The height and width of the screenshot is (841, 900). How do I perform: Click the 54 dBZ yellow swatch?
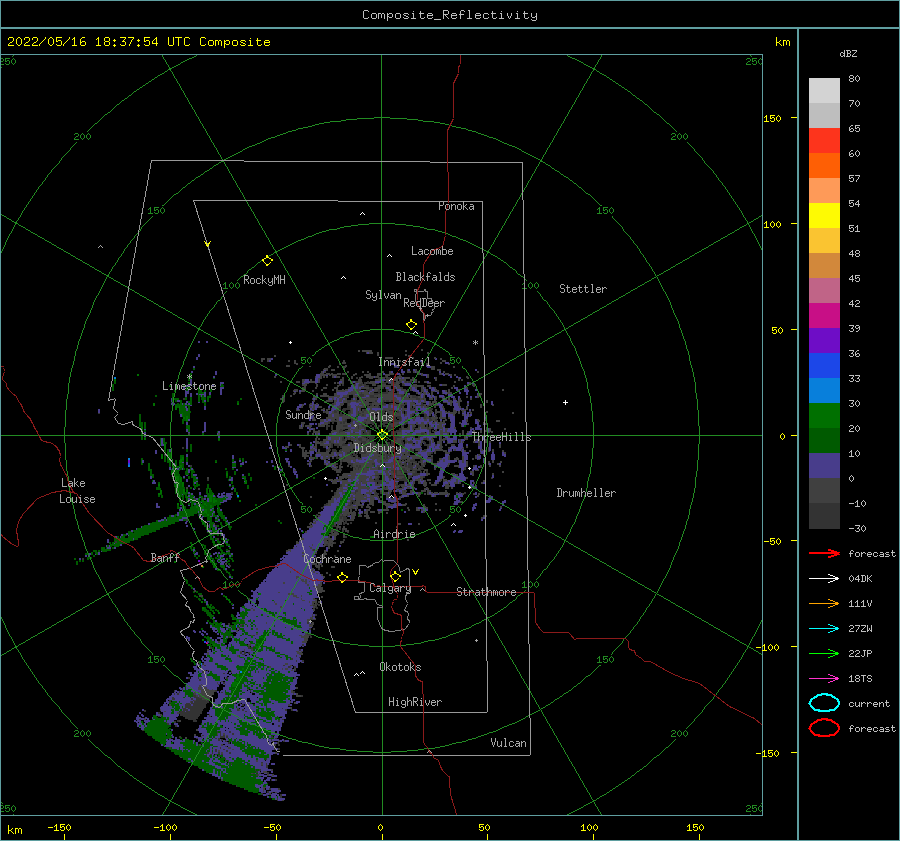click(824, 216)
